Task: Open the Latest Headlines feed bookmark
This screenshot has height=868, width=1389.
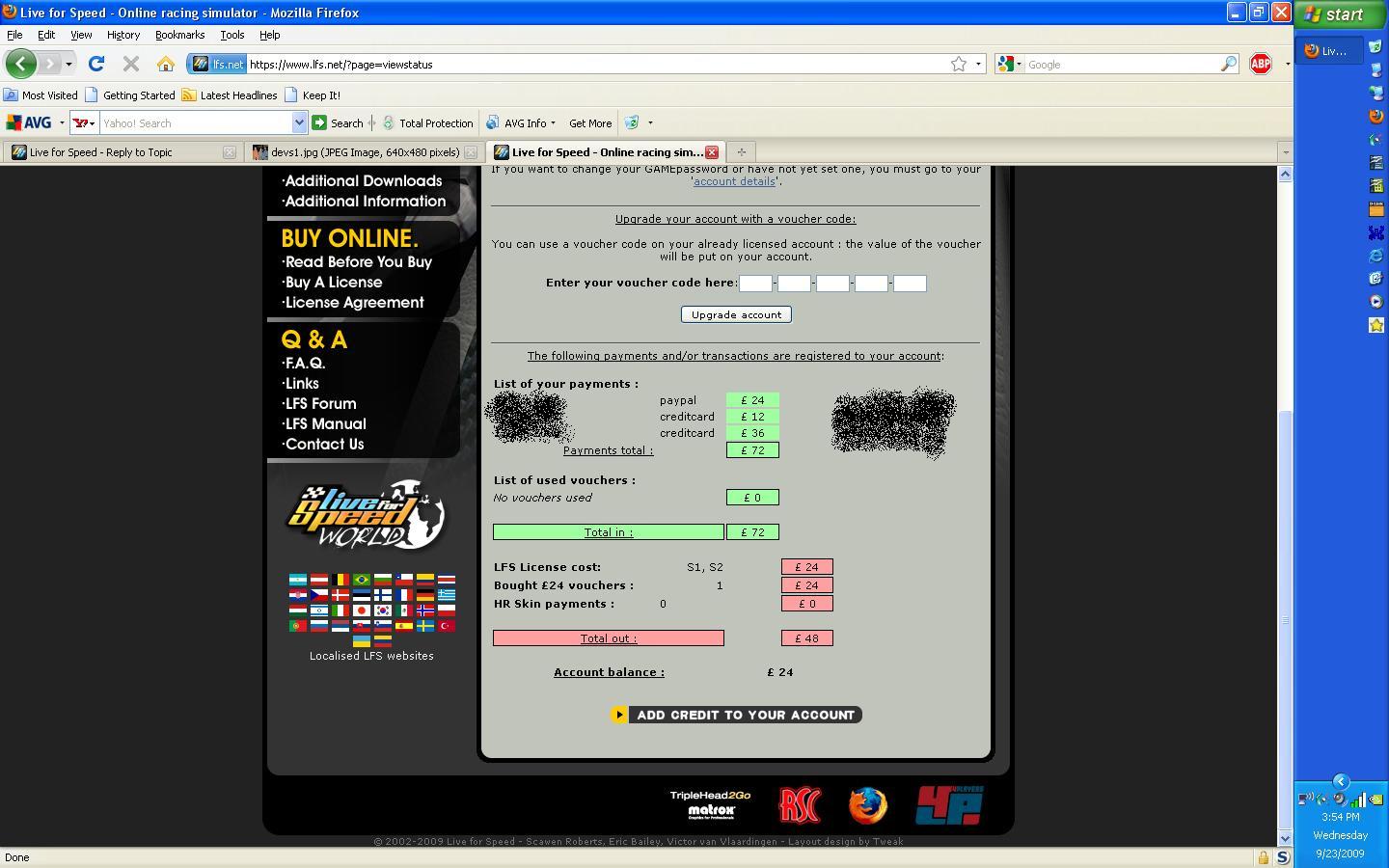Action: coord(230,95)
